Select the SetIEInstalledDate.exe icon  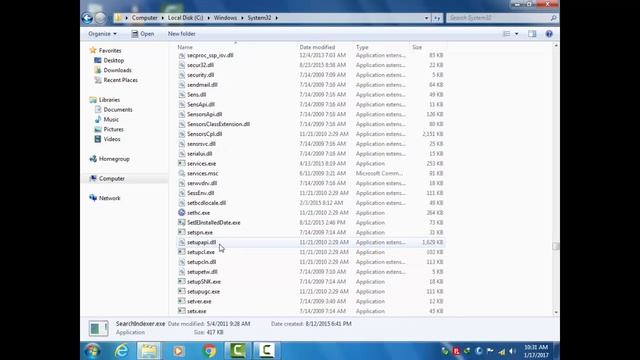pyautogui.click(x=182, y=222)
